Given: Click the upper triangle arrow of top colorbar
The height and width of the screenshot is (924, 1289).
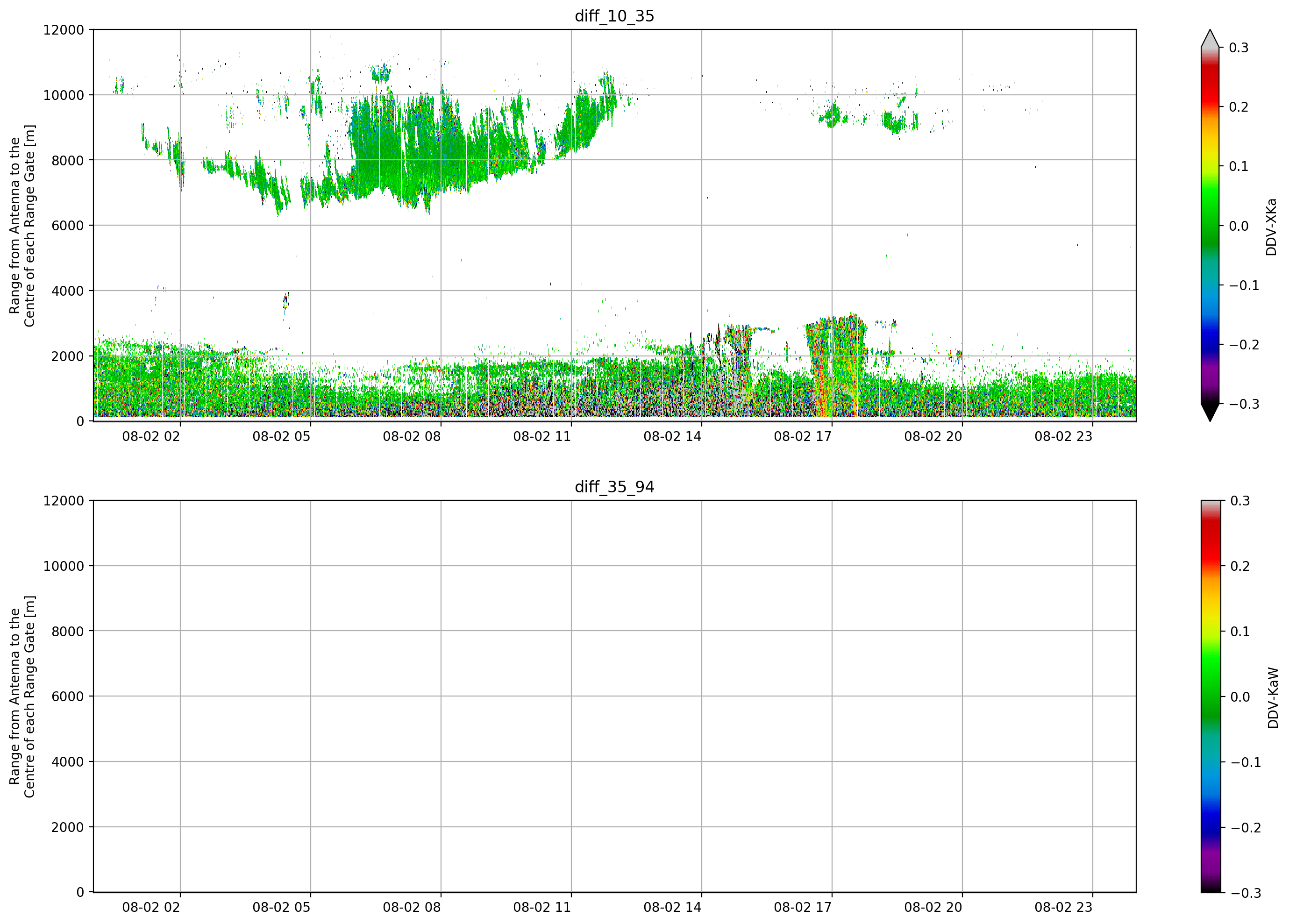Looking at the screenshot, I should 1210,39.
